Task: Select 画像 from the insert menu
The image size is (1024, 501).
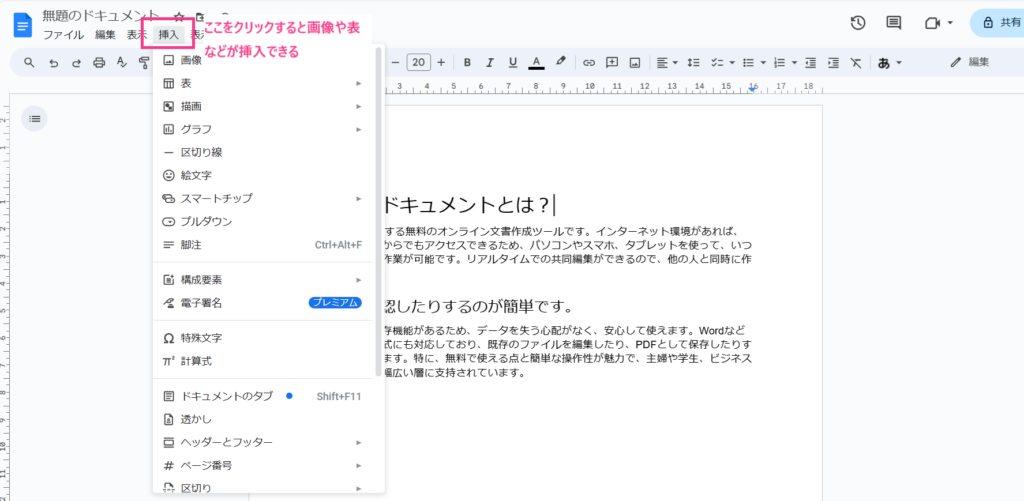Action: point(191,60)
